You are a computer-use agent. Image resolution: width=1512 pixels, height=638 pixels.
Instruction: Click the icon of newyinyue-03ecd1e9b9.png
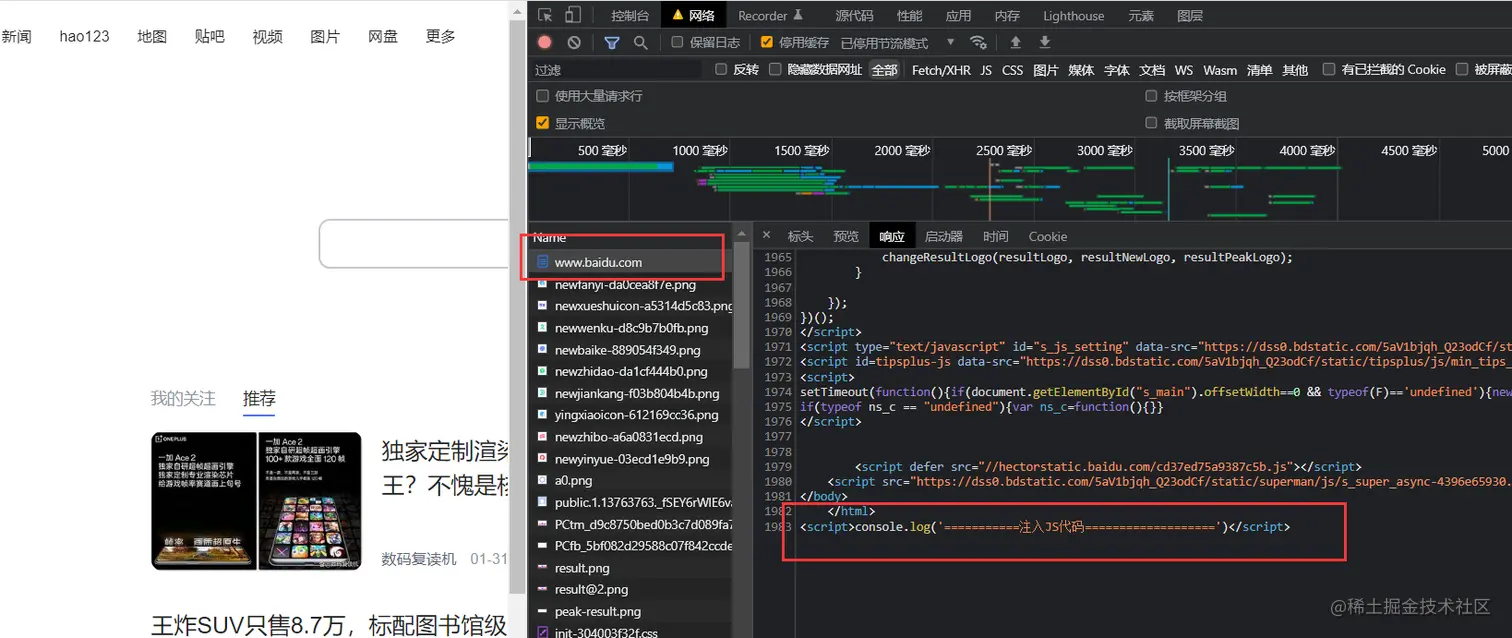(542, 459)
